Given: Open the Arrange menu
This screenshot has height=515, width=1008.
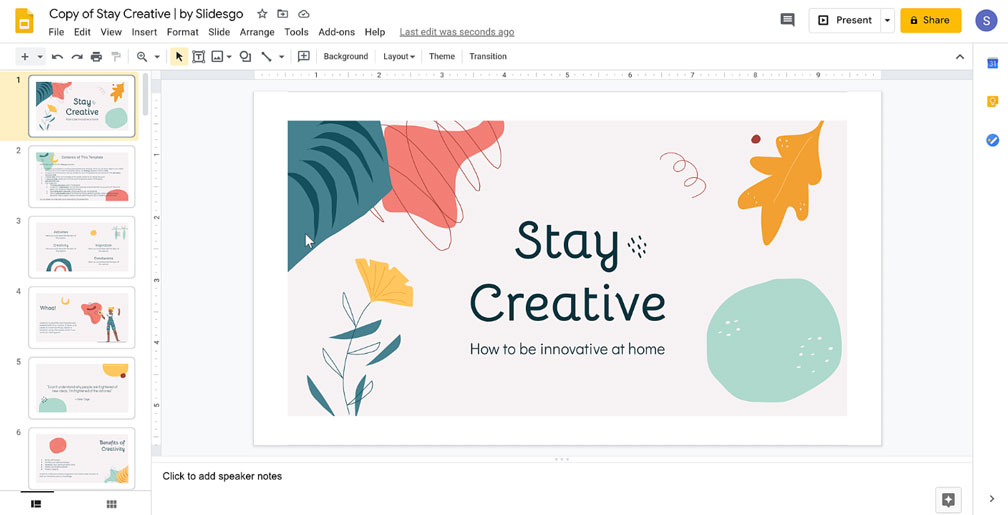Looking at the screenshot, I should tap(257, 32).
